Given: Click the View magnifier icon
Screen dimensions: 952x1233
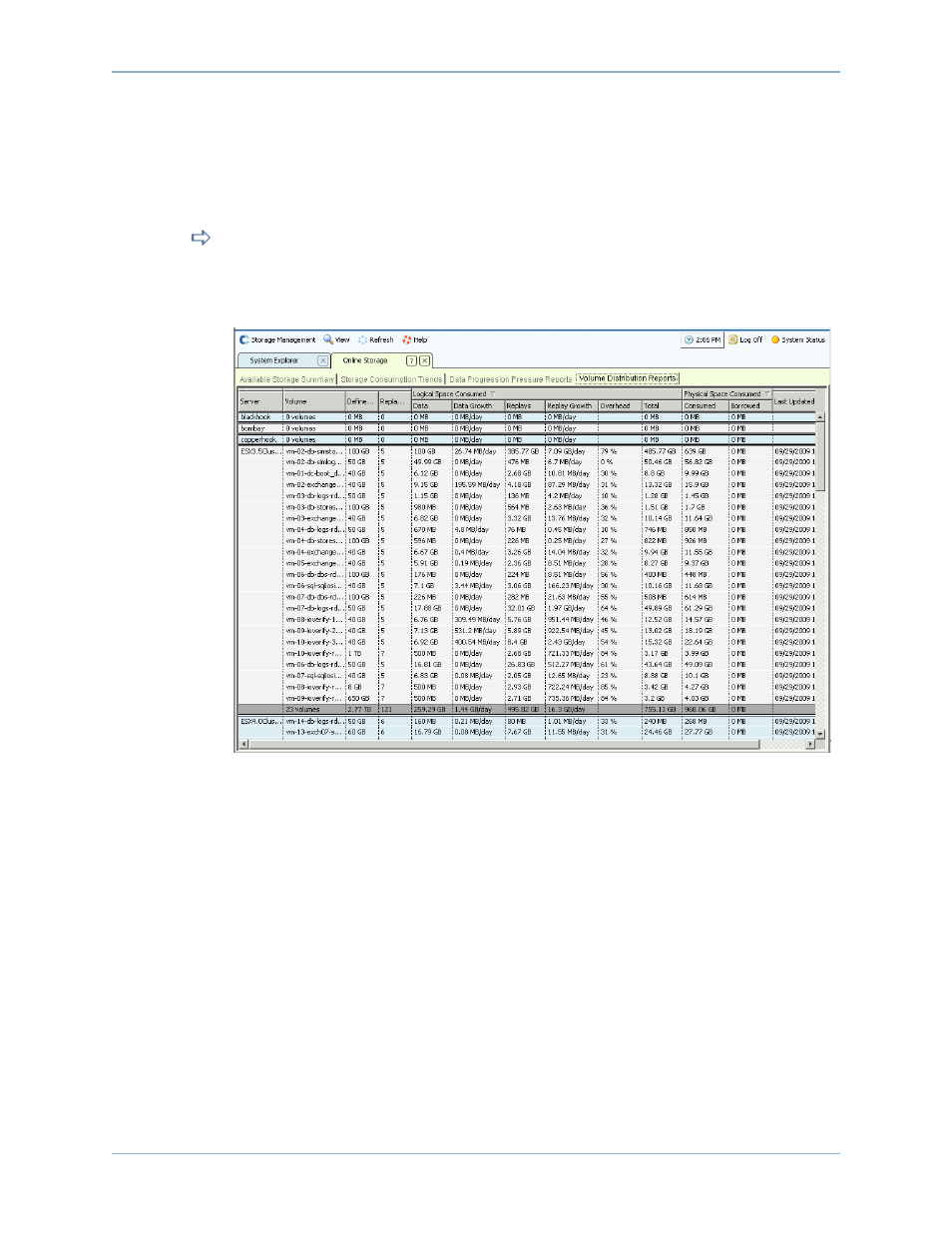Looking at the screenshot, I should [328, 340].
